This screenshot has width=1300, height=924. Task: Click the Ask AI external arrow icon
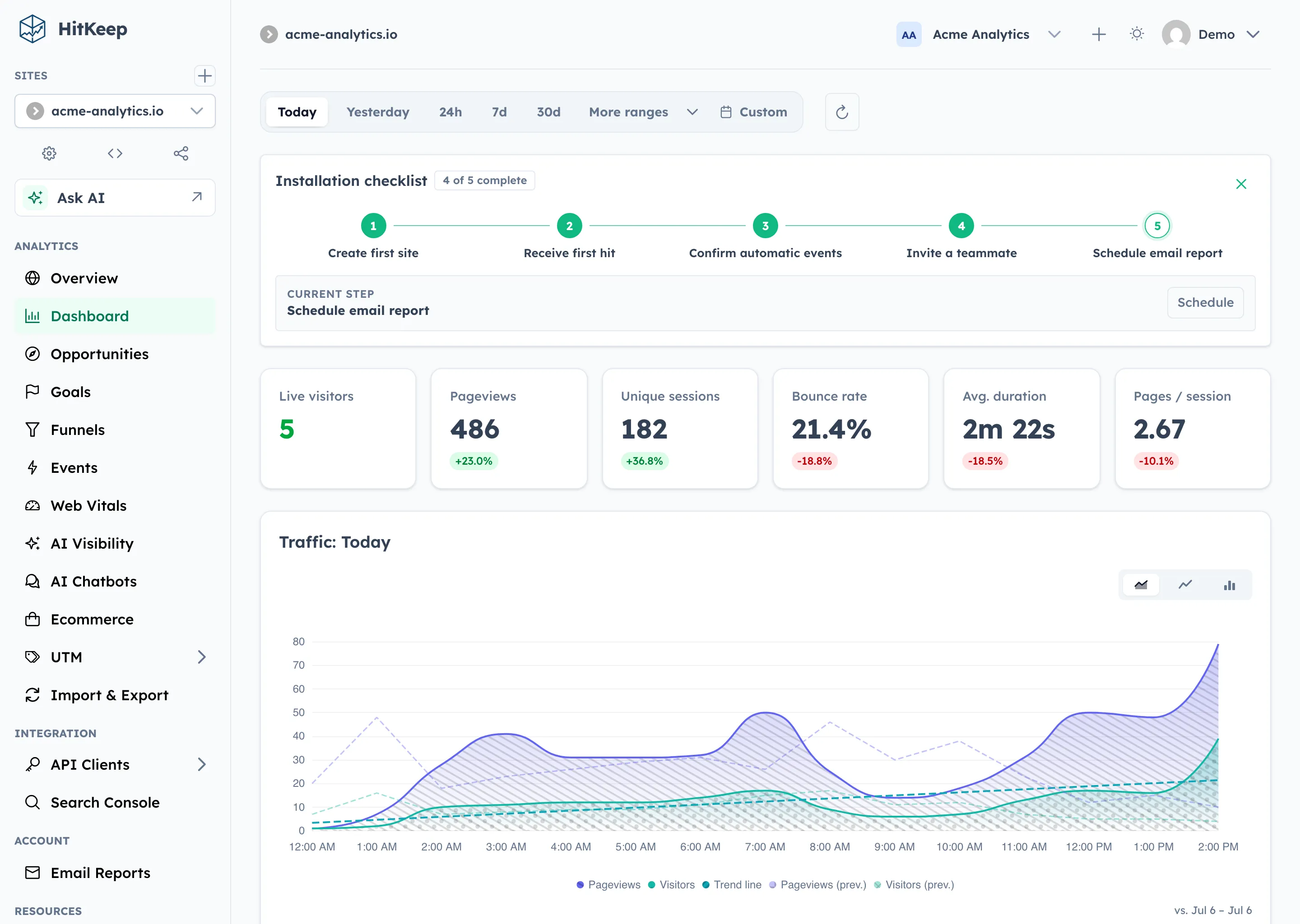[x=197, y=197]
